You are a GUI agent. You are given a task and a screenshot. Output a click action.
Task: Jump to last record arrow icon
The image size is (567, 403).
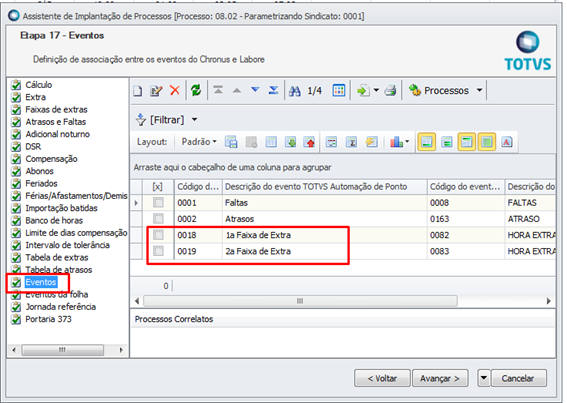(274, 90)
